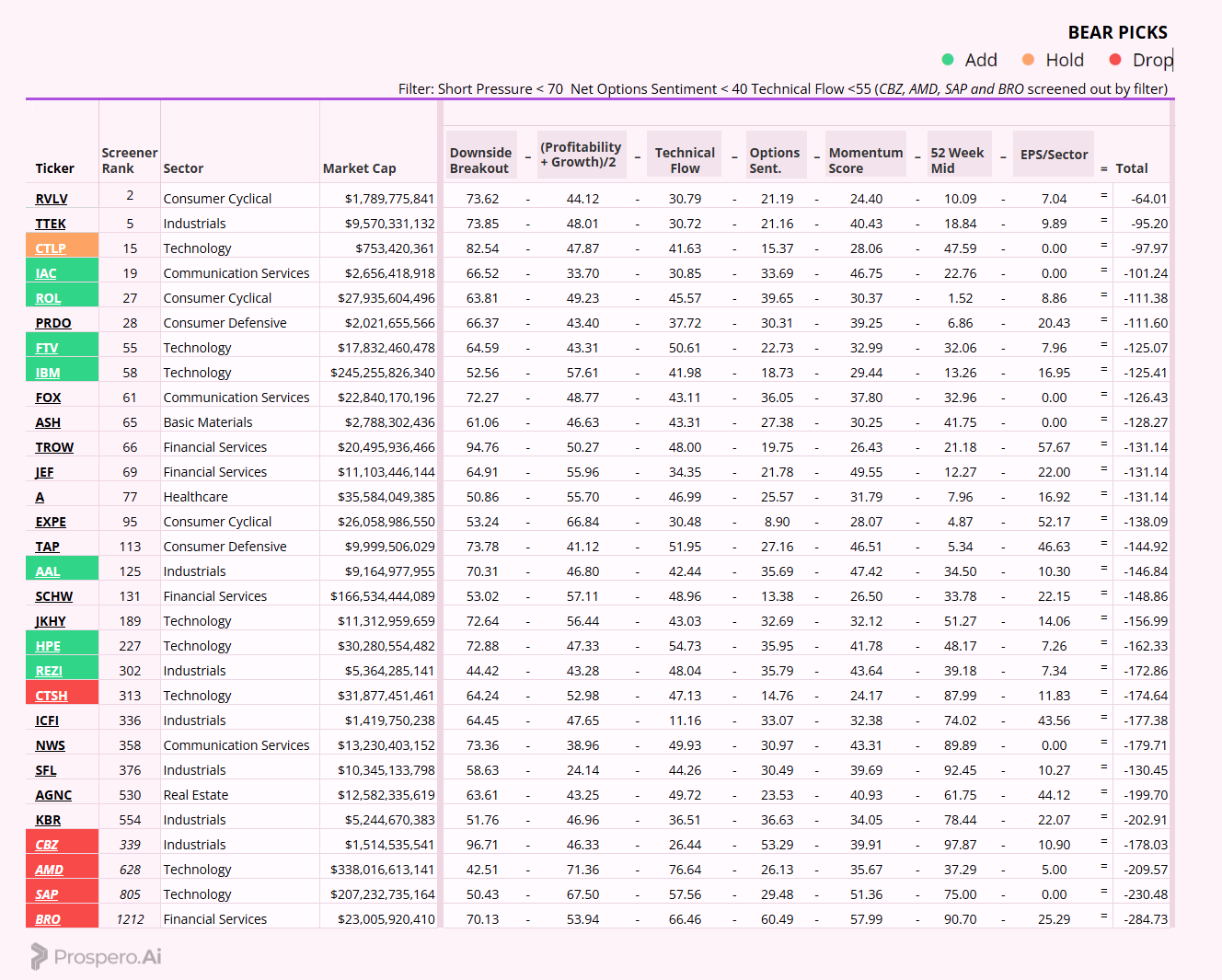Open the orange CTLP ticker link
The height and width of the screenshot is (980, 1222).
pos(51,248)
